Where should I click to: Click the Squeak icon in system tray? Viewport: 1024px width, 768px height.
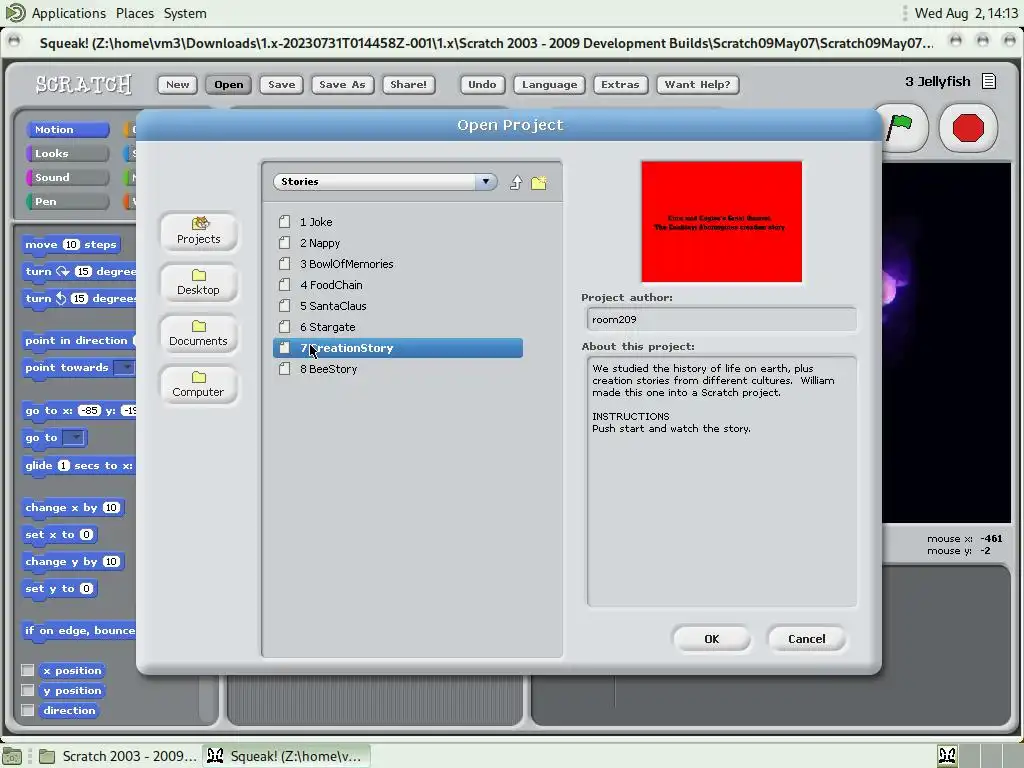point(947,756)
